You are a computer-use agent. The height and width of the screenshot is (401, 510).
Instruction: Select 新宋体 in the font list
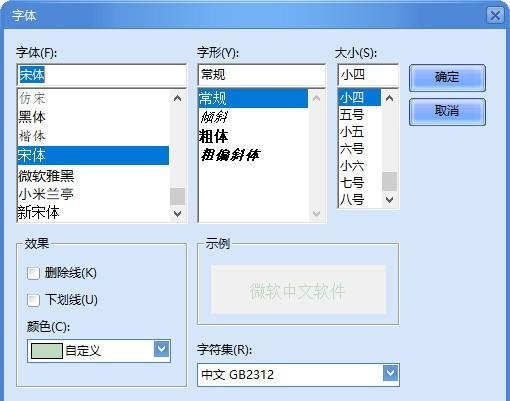(93, 212)
